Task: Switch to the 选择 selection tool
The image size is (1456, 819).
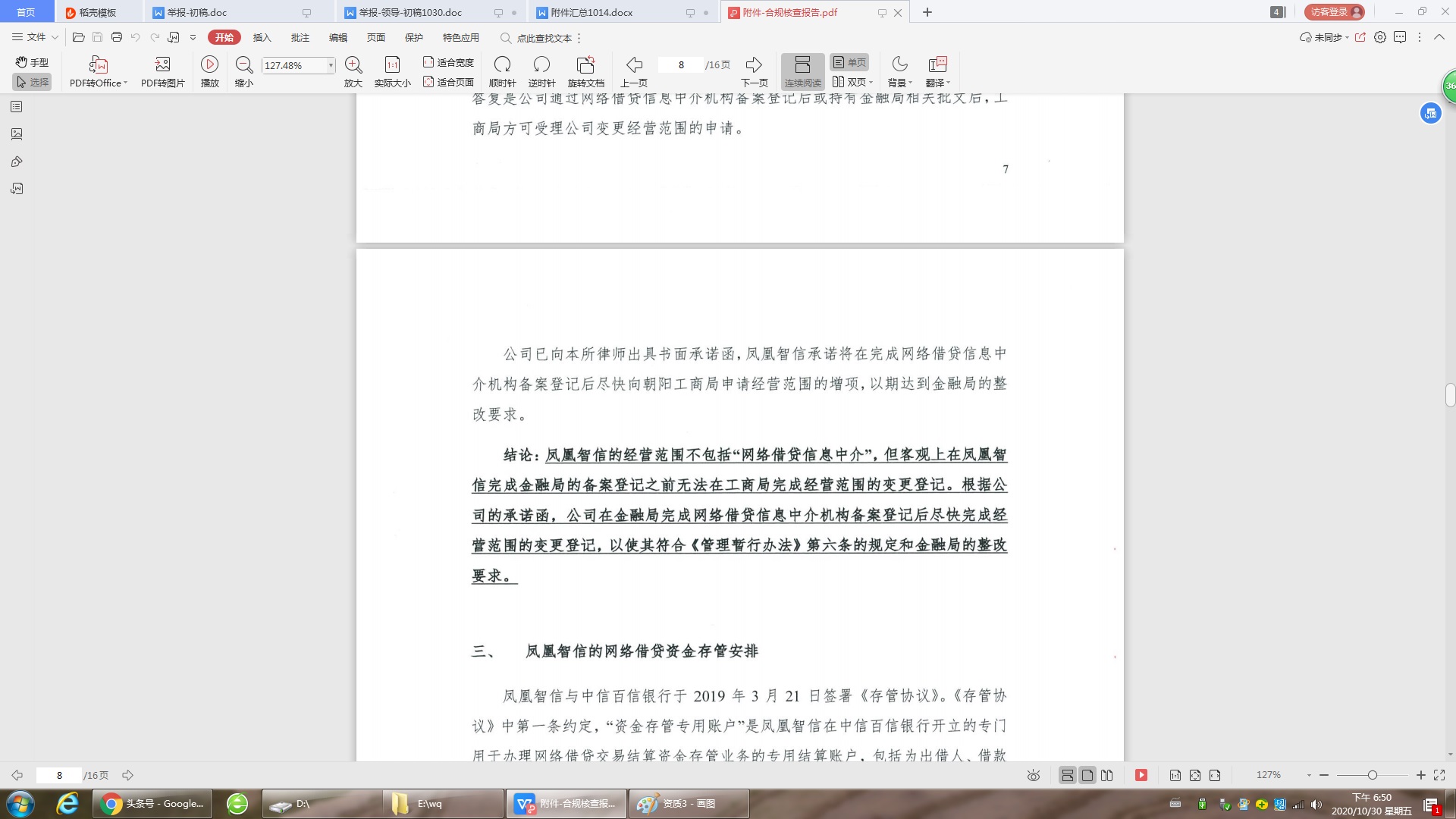Action: pos(32,82)
